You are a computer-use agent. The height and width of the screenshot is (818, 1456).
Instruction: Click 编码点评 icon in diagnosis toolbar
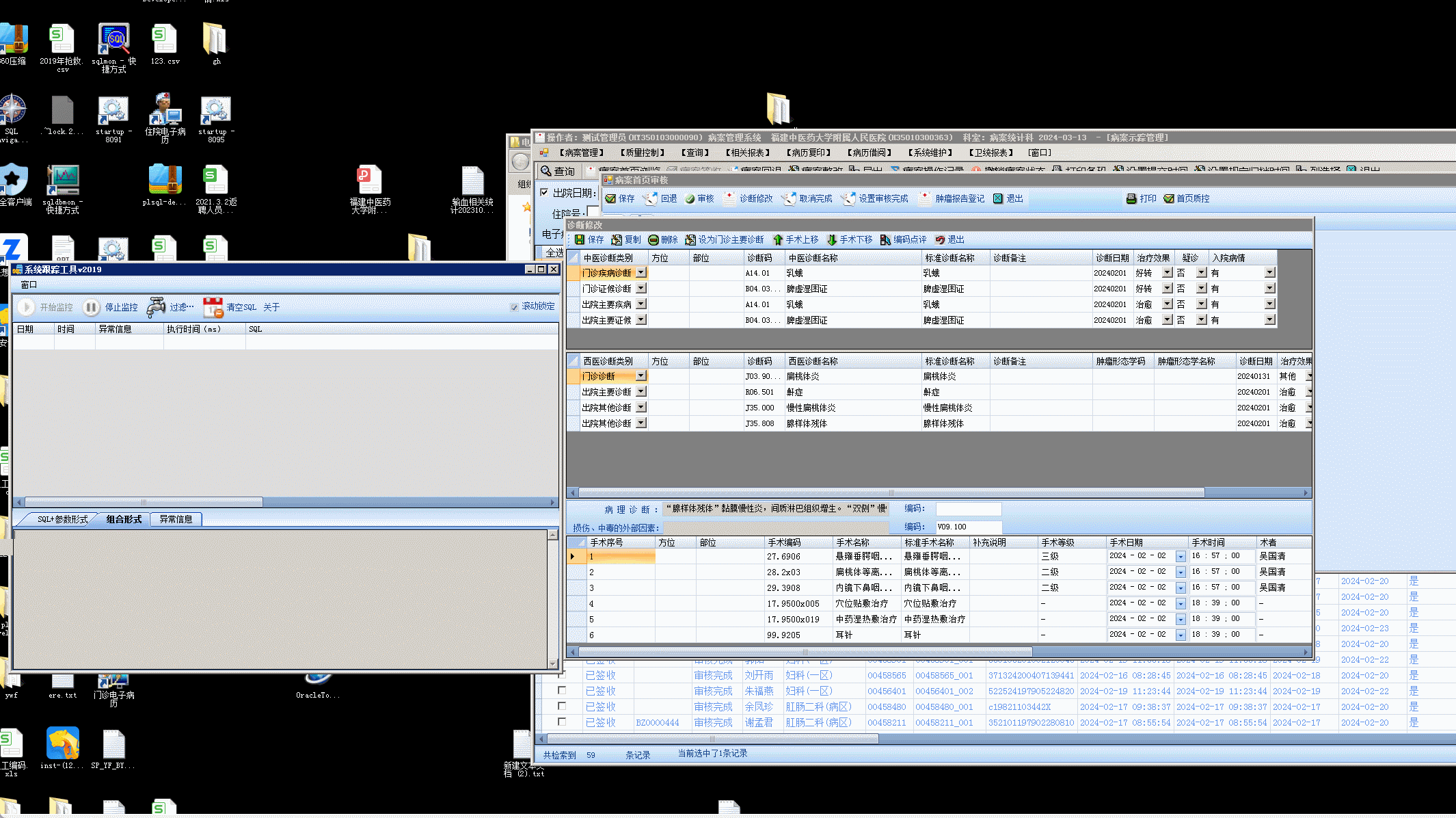pyautogui.click(x=886, y=240)
